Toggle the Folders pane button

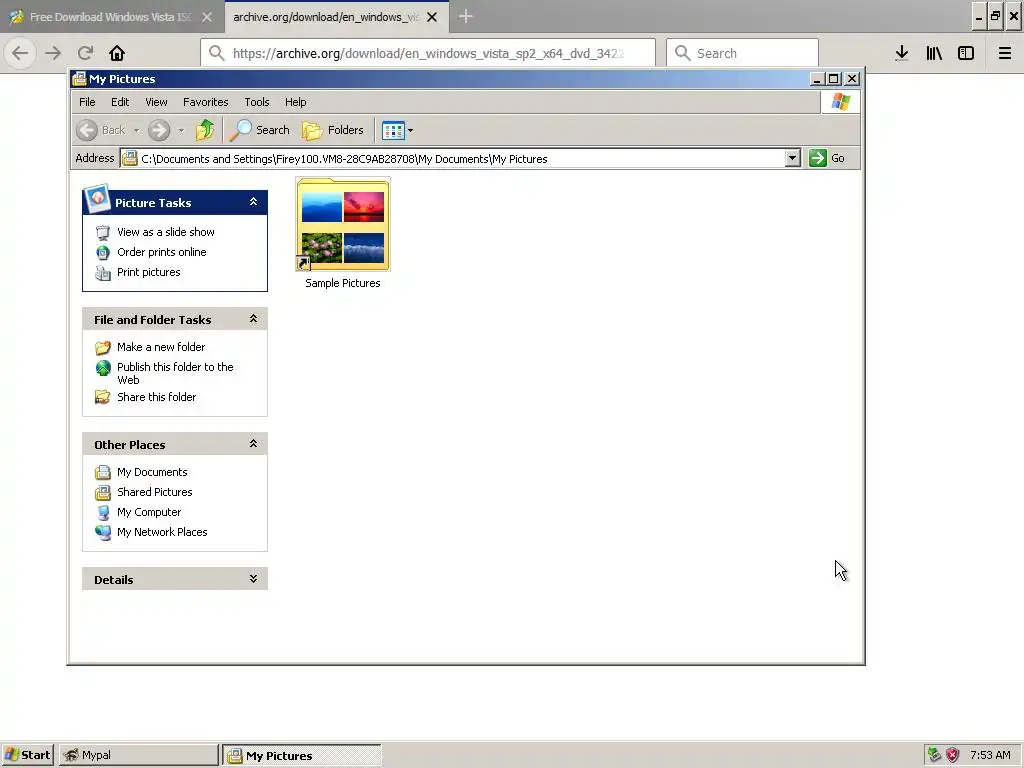(x=333, y=130)
